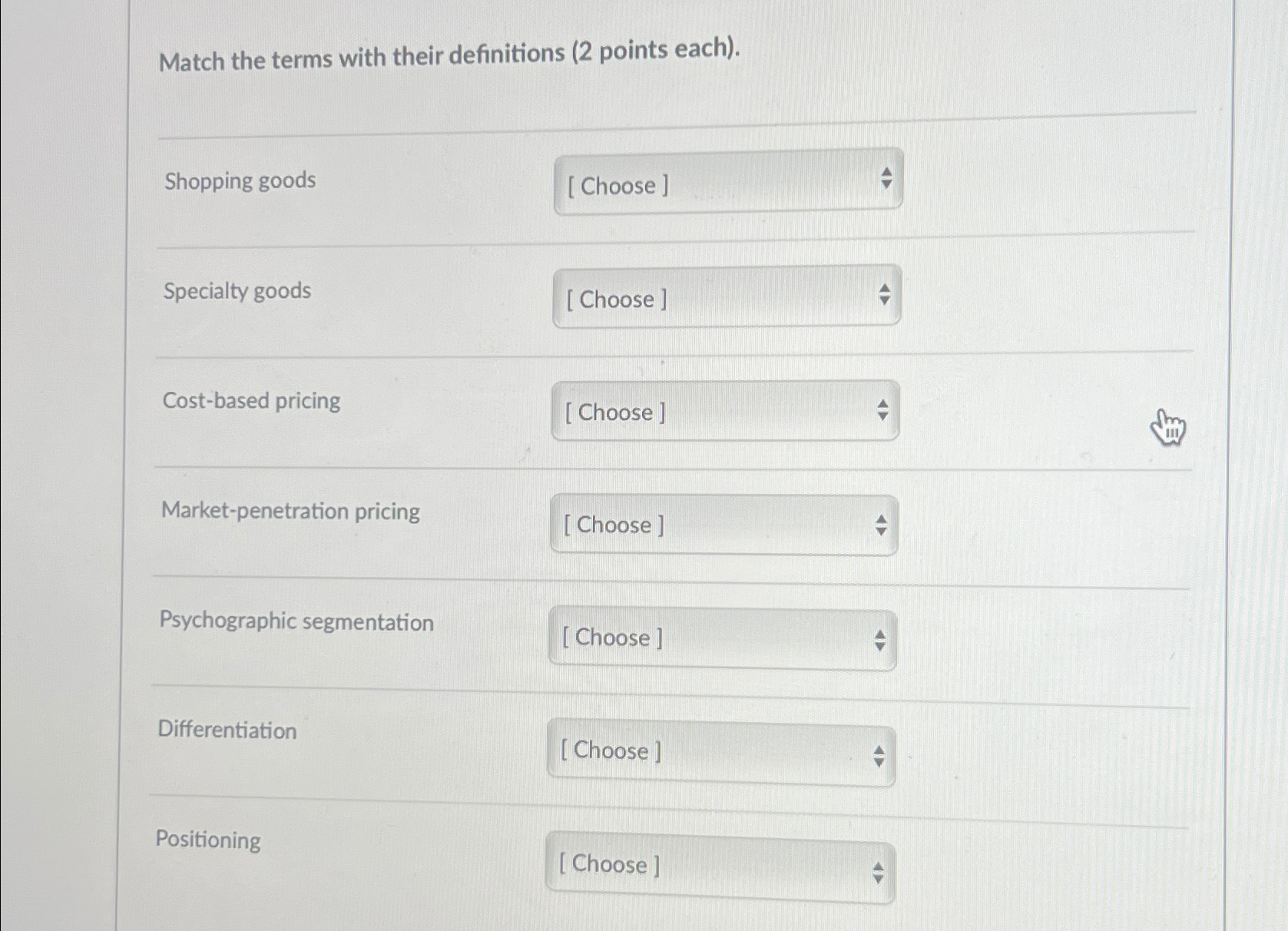Select the Cost-based pricing term label

click(x=250, y=400)
